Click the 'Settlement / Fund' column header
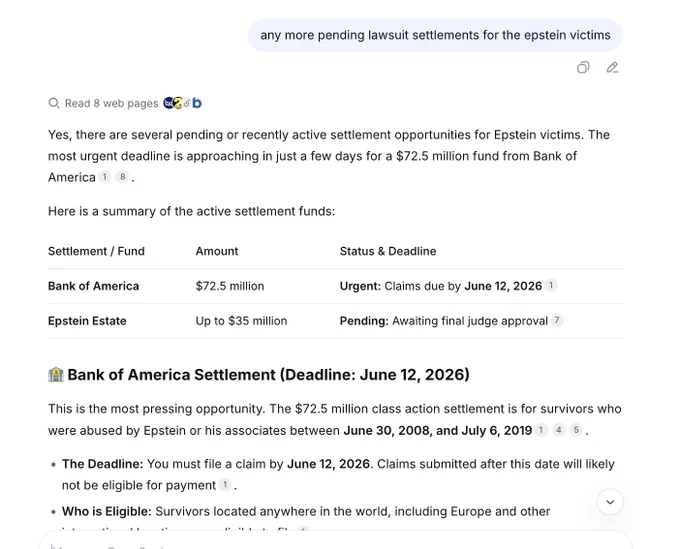Image resolution: width=680 pixels, height=549 pixels. [96, 251]
